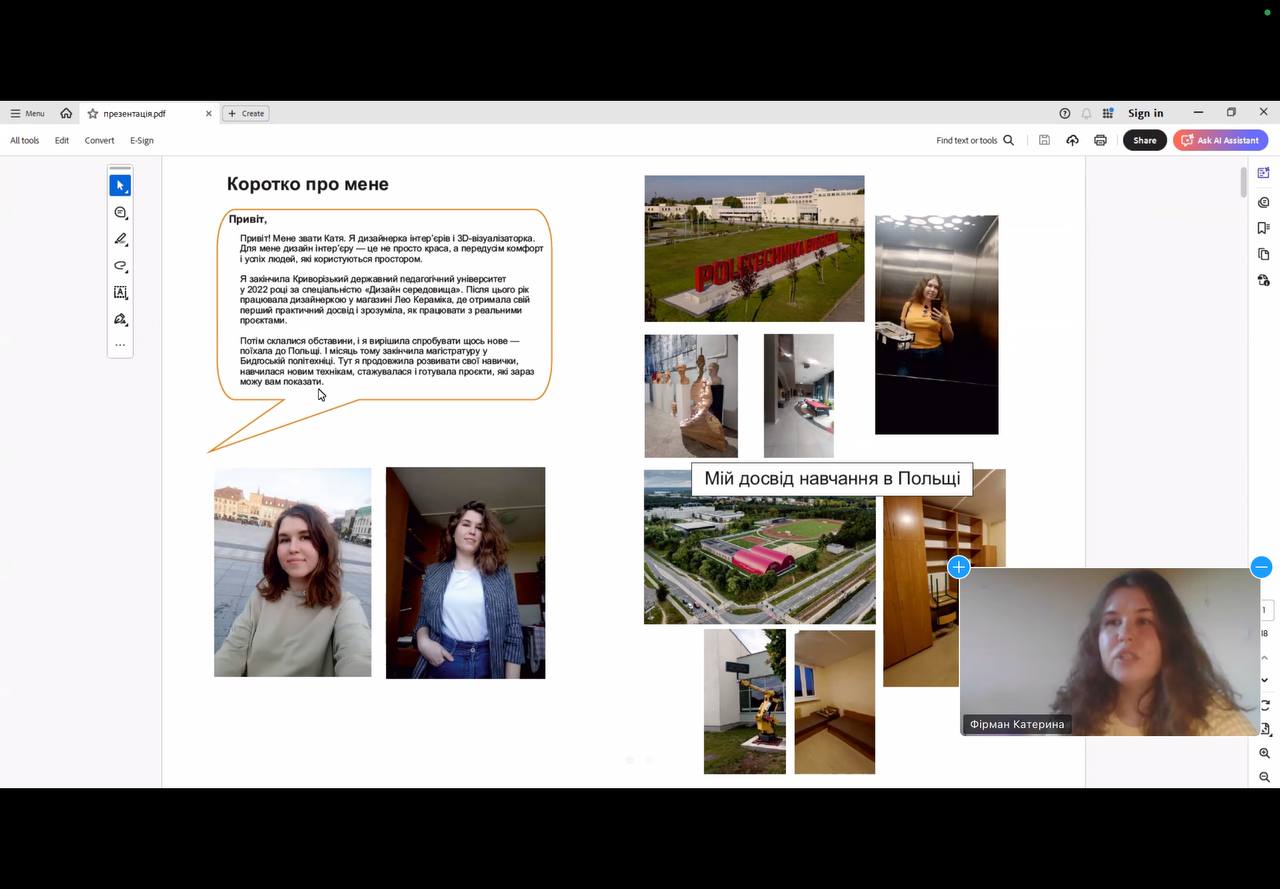Go to next page with down chevron
Viewport: 1280px width, 889px height.
1264,680
